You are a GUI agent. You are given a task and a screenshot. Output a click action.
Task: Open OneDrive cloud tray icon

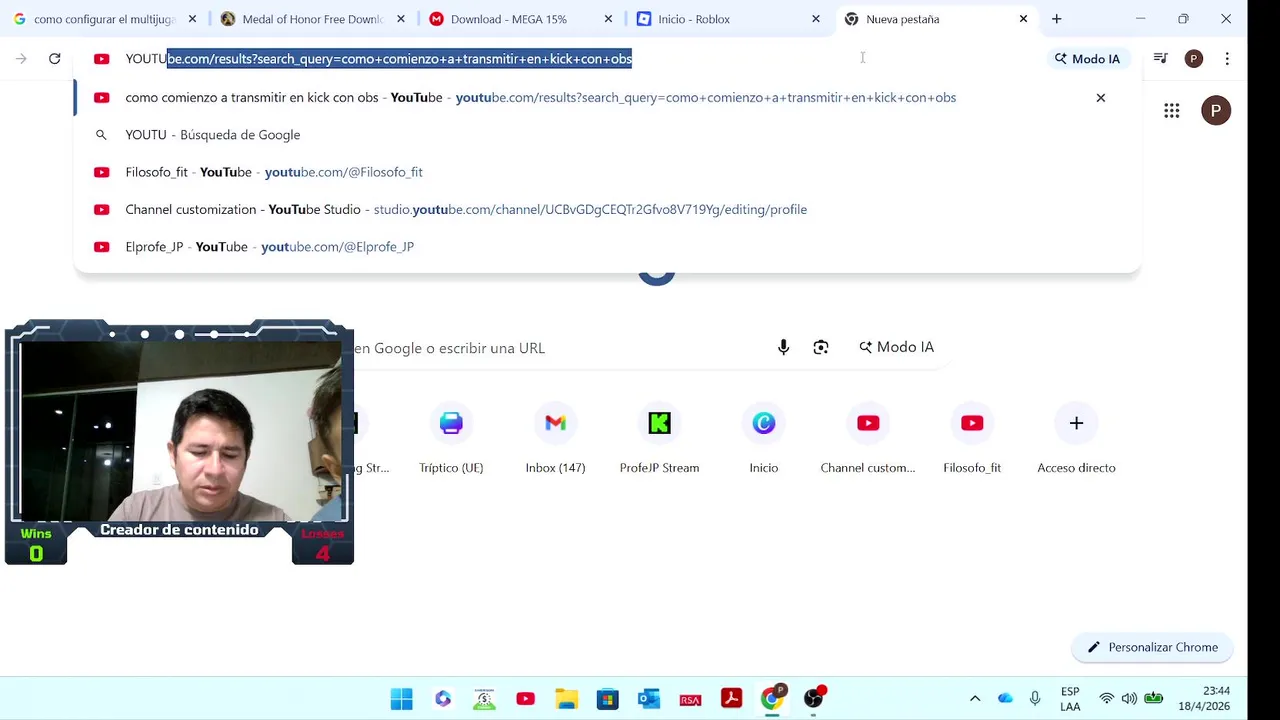pos(1005,699)
